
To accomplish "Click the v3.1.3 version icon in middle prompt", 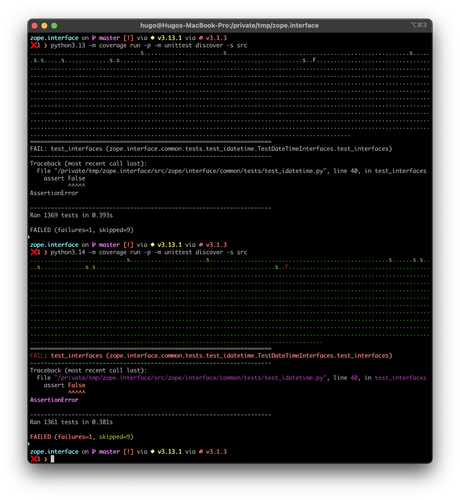I will pyautogui.click(x=201, y=245).
